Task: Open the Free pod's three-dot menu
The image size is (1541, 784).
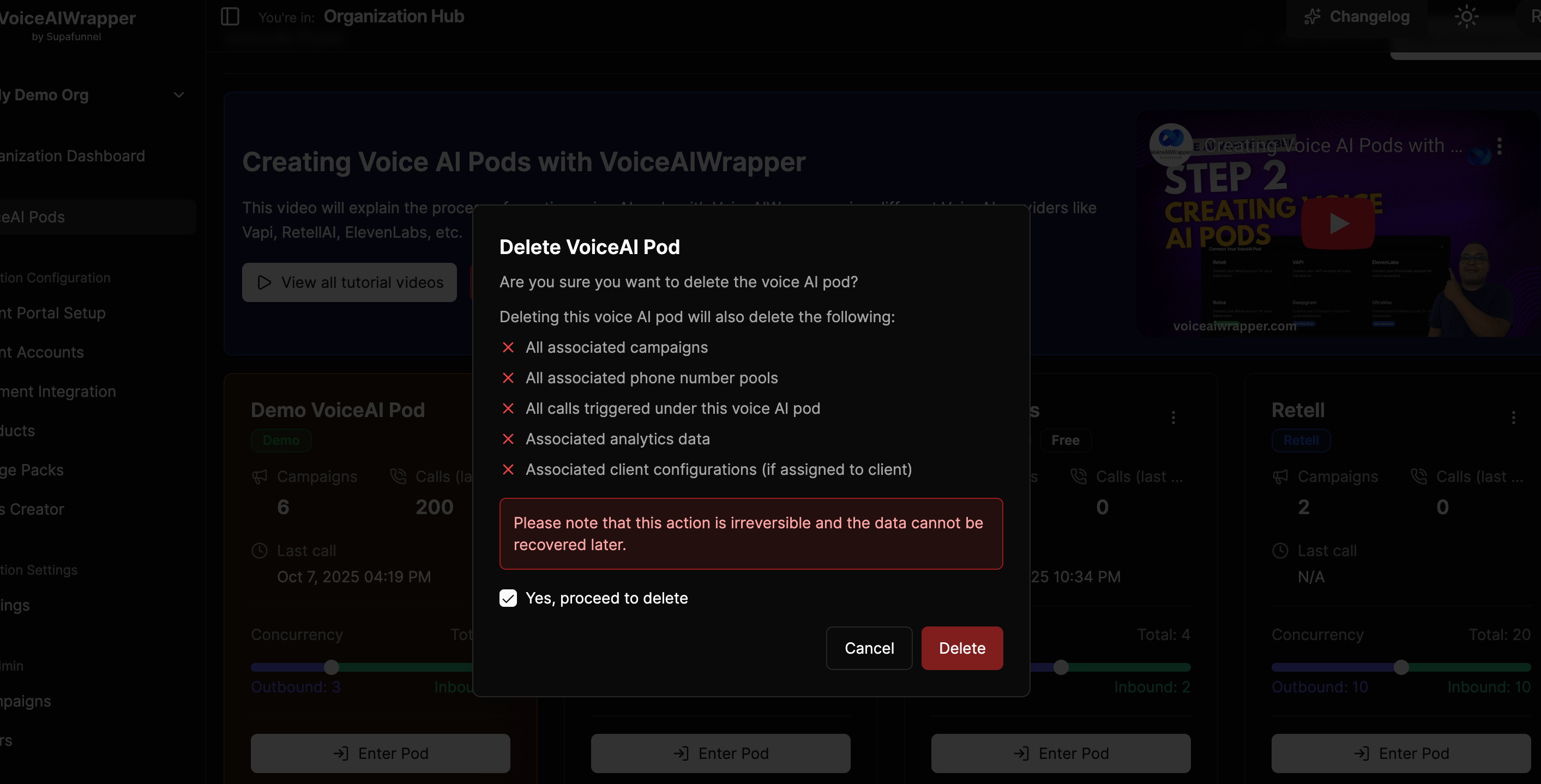Action: 1172,418
